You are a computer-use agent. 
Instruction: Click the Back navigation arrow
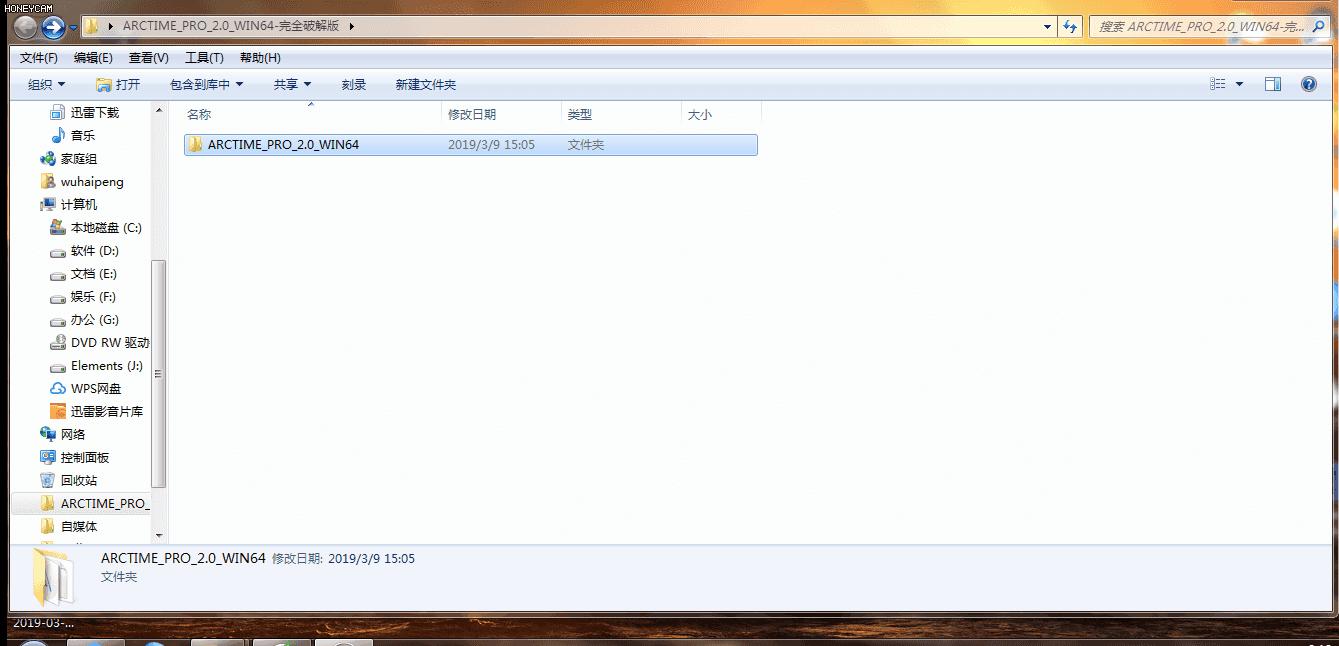click(26, 26)
